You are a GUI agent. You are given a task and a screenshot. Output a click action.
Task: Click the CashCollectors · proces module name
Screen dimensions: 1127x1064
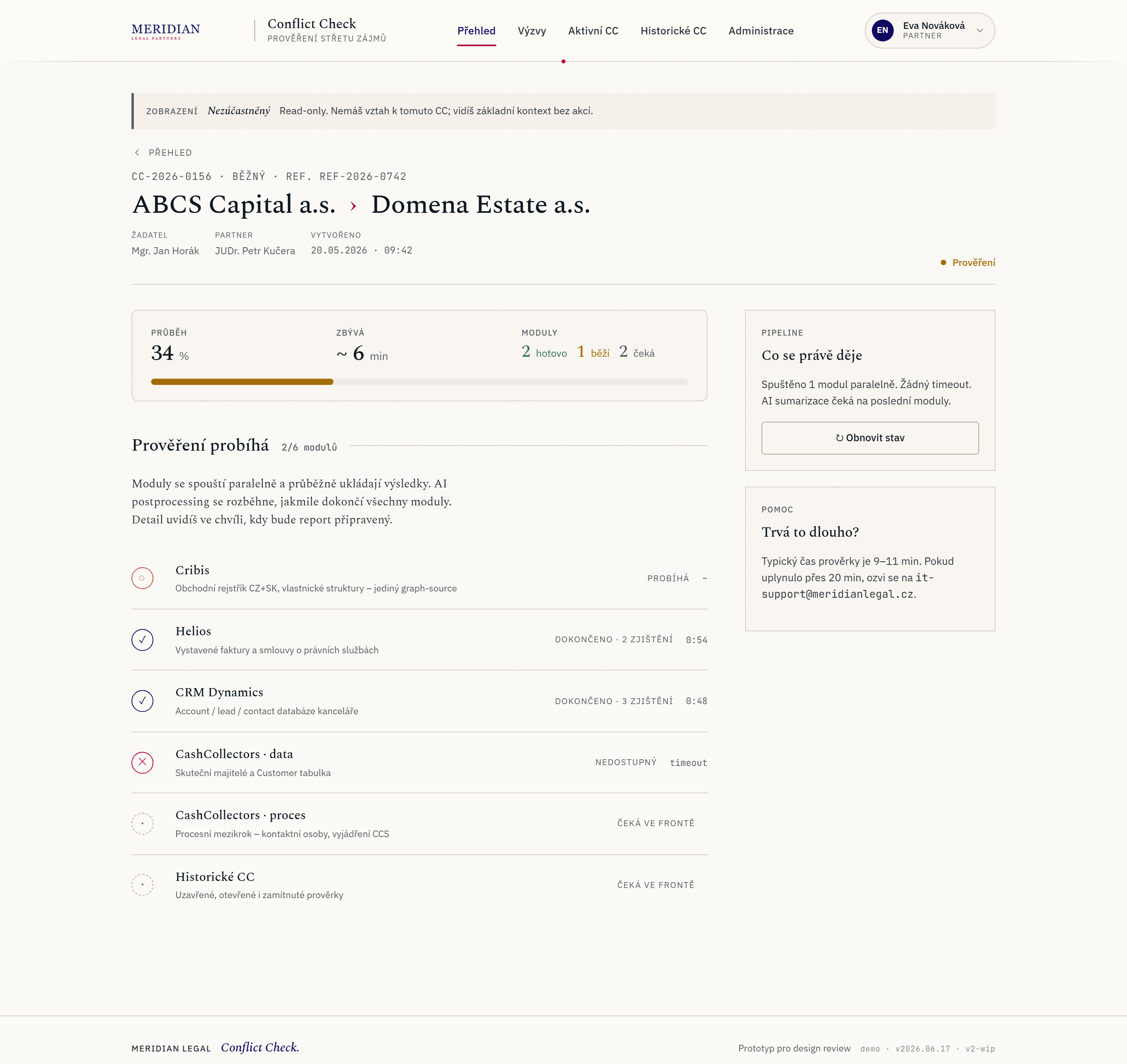click(241, 815)
